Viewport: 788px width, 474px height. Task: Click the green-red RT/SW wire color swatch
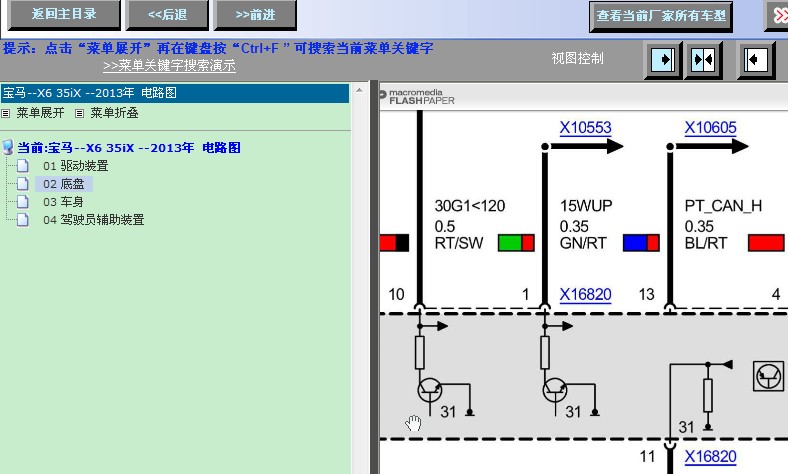tap(516, 243)
